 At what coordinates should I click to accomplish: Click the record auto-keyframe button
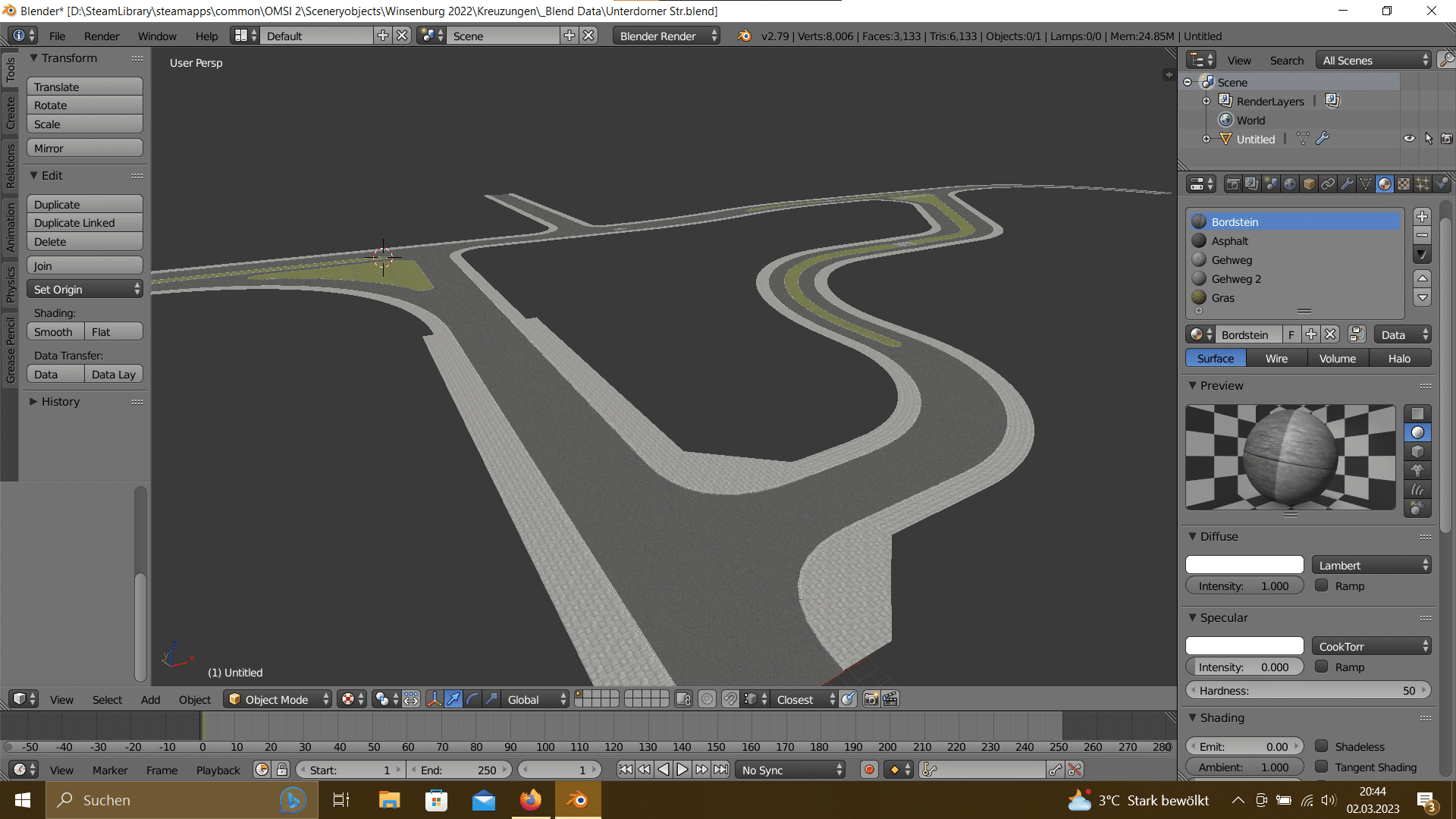coord(869,770)
